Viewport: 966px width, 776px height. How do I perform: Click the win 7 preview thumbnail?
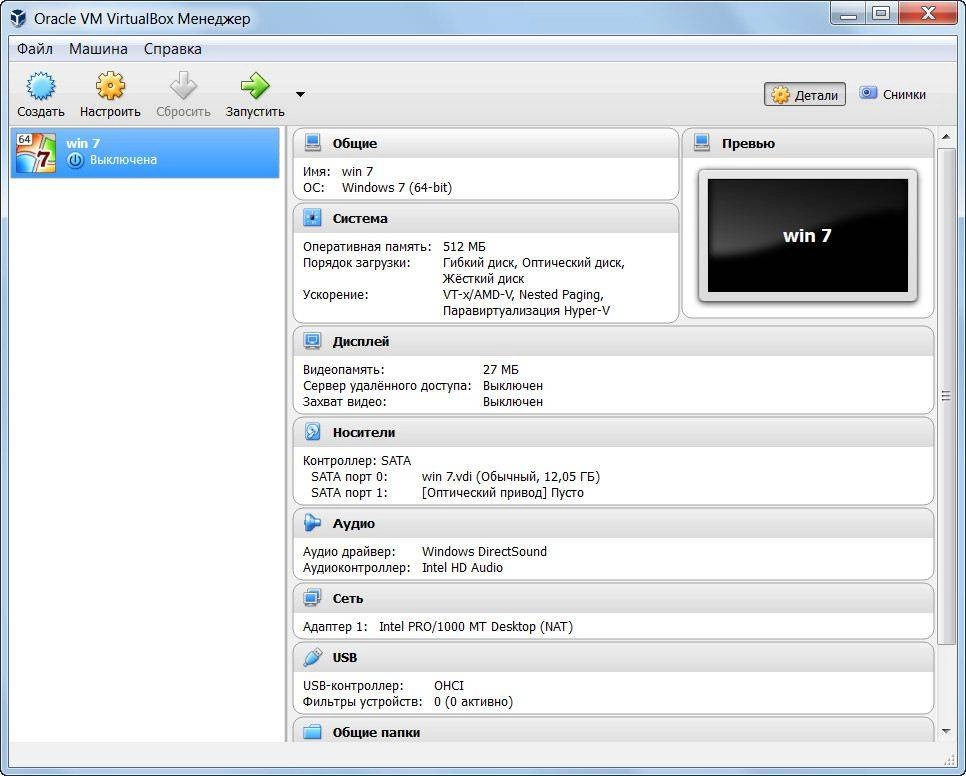(x=808, y=236)
